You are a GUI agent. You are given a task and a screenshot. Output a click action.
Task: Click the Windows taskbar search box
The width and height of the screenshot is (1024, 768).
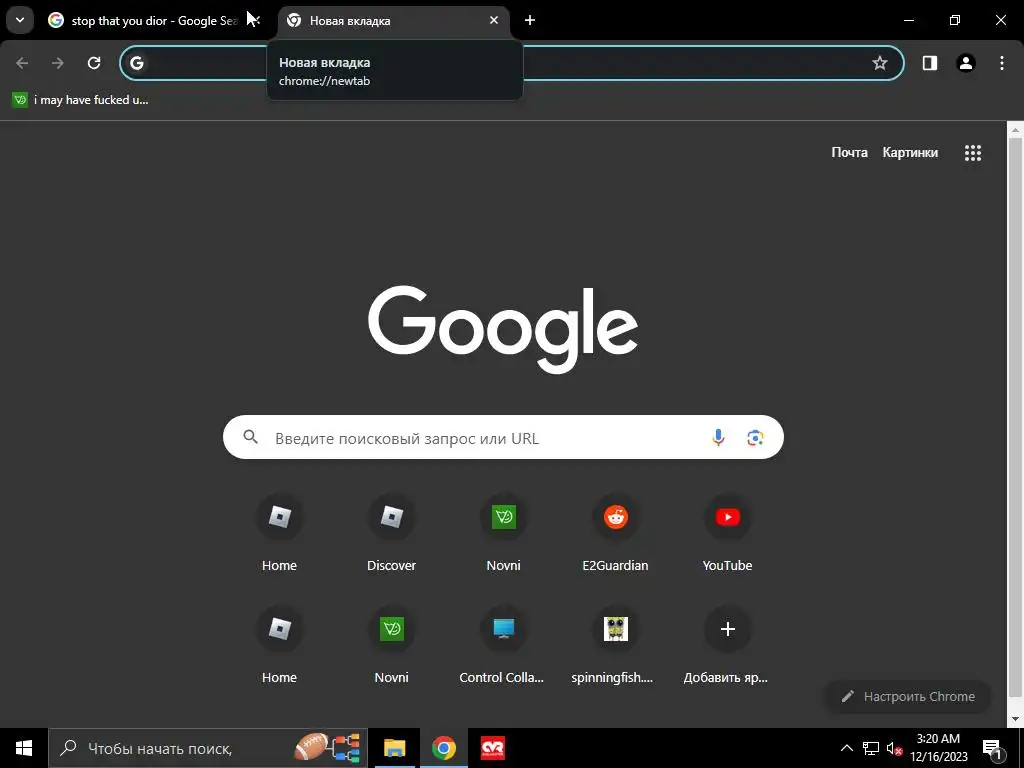208,748
